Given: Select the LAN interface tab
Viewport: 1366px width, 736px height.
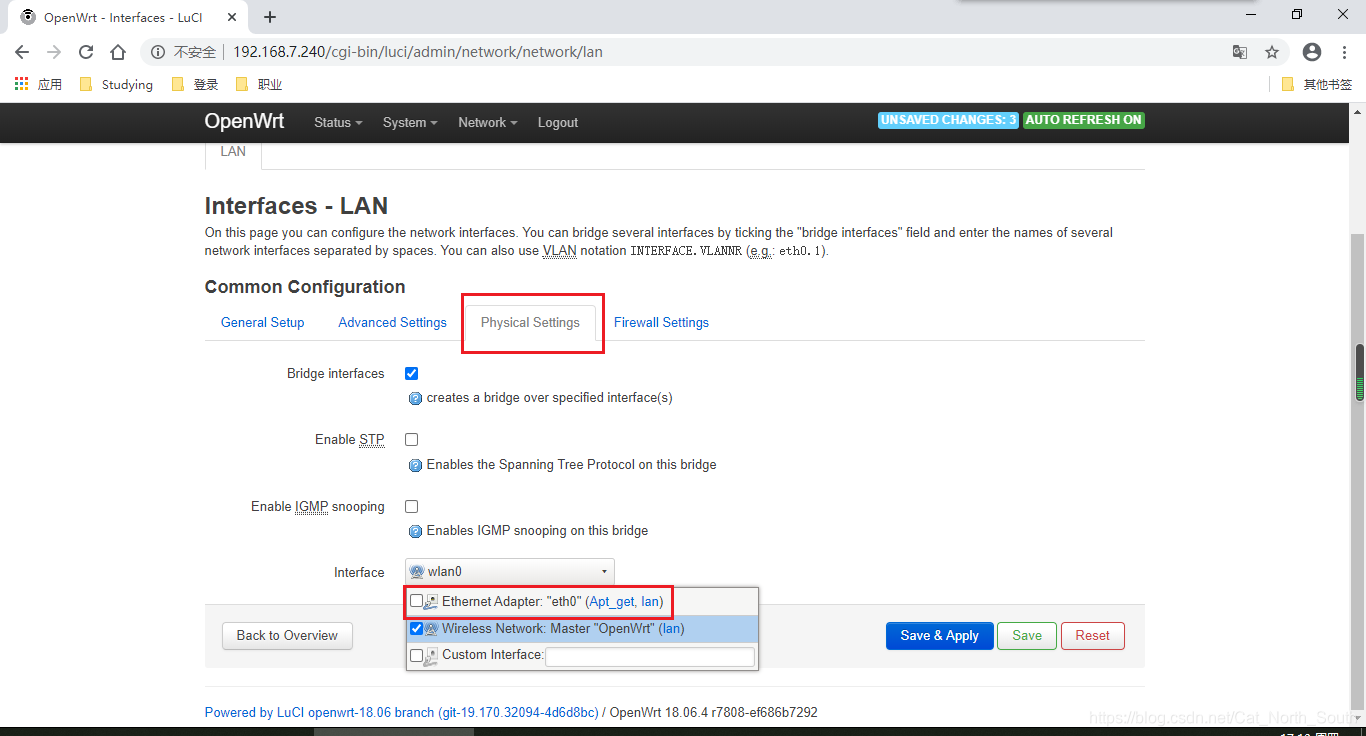Looking at the screenshot, I should click(233, 152).
